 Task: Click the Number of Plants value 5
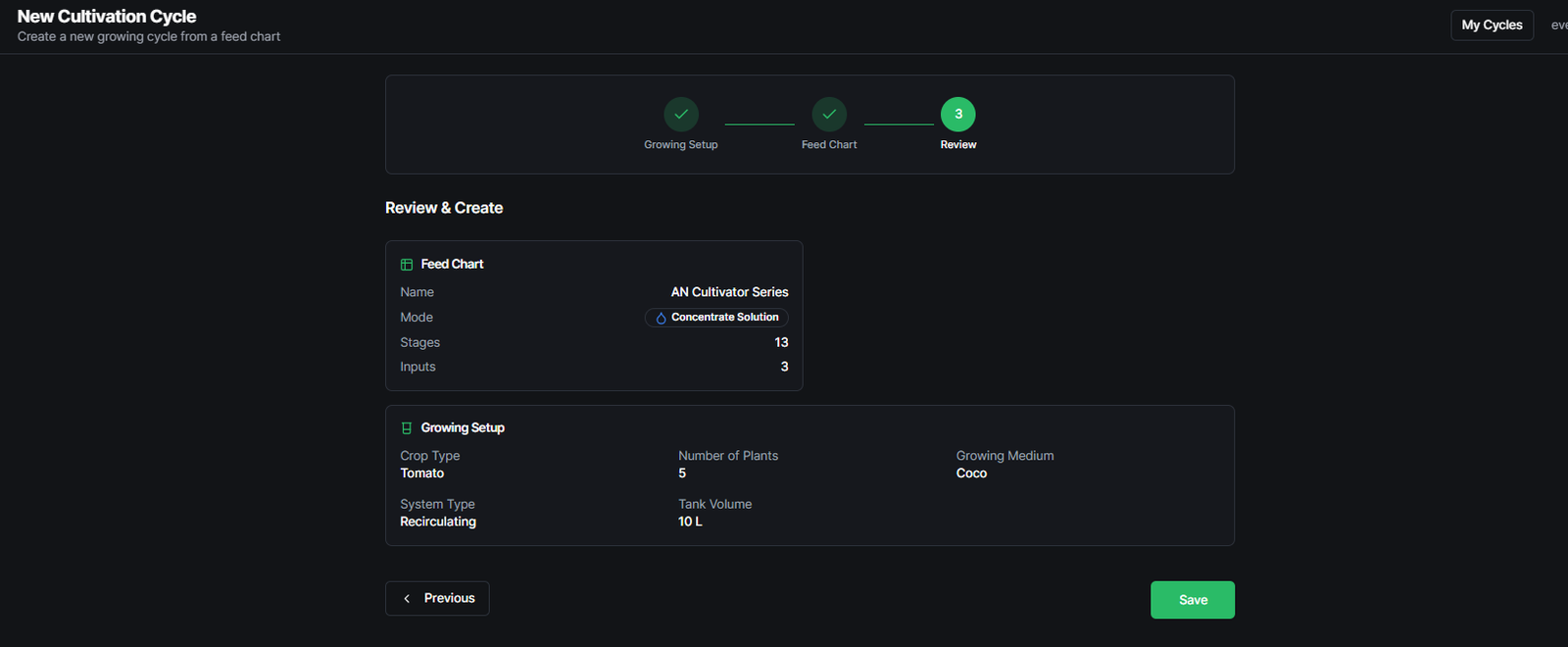click(682, 473)
